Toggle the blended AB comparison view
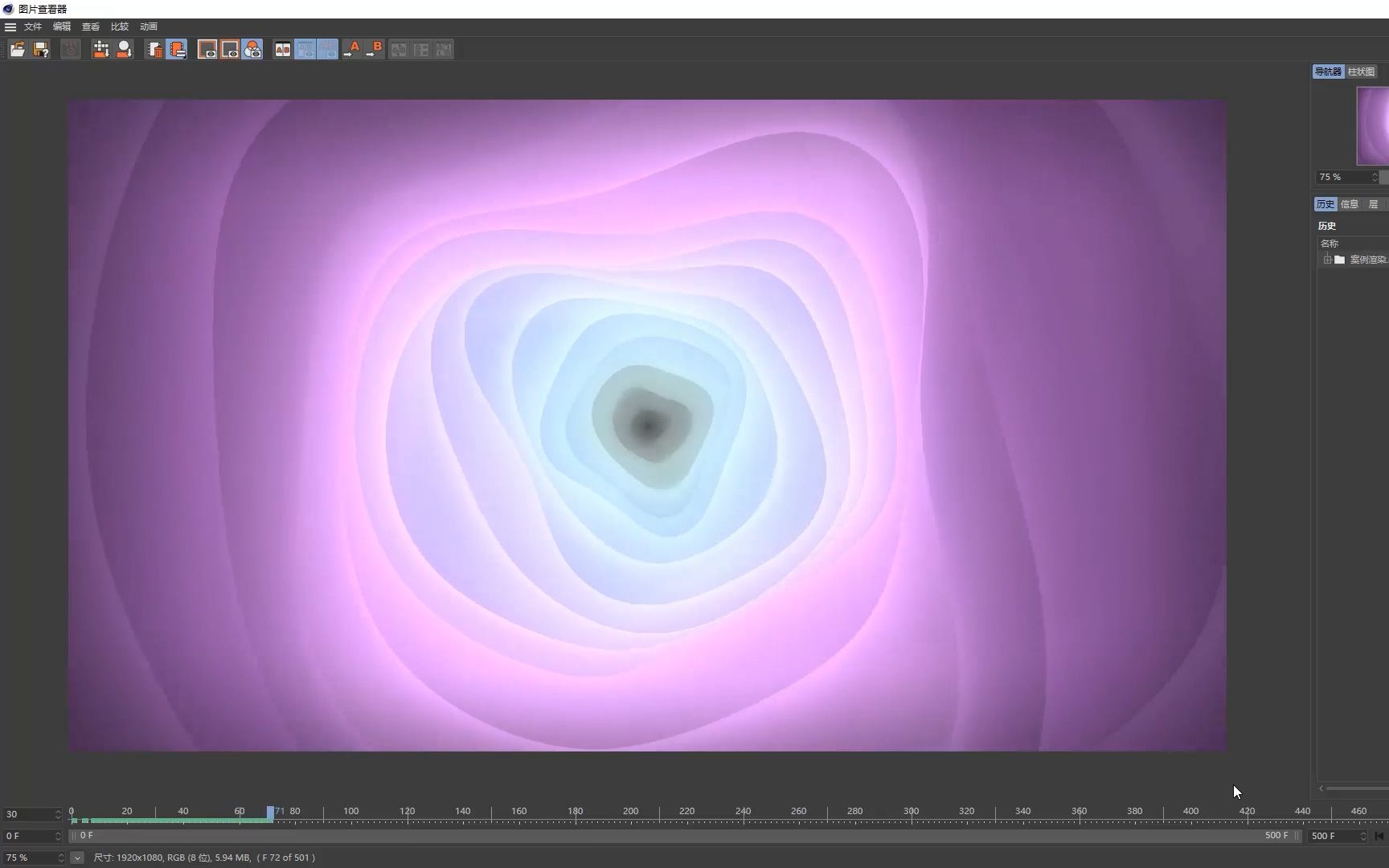This screenshot has height=868, width=1389. (x=252, y=49)
